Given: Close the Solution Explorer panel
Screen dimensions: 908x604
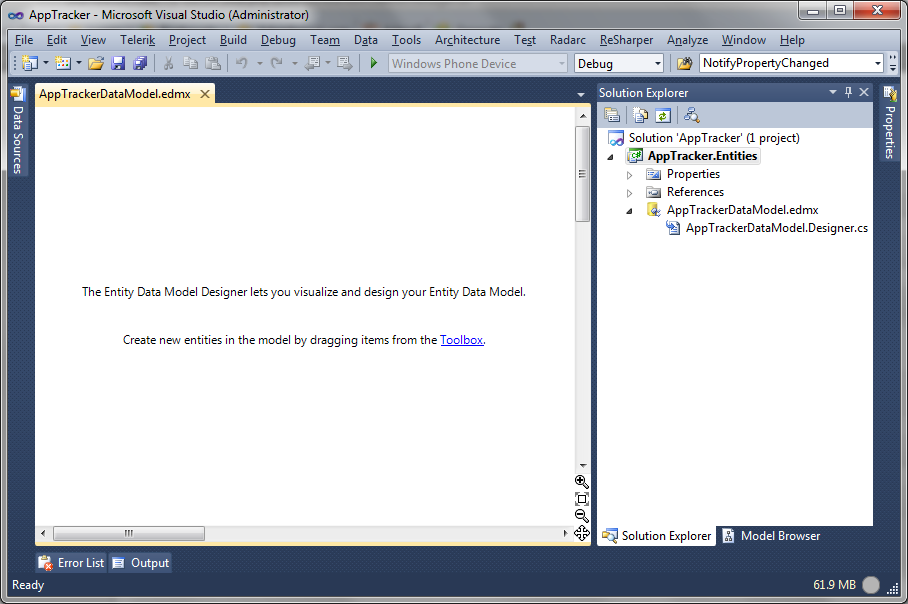Looking at the screenshot, I should 864,92.
